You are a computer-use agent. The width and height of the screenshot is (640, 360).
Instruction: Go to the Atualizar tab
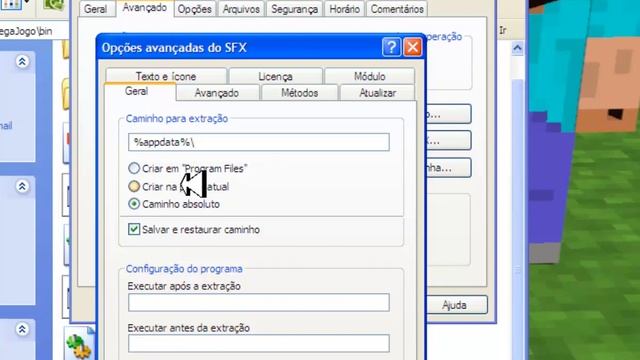[x=377, y=93]
